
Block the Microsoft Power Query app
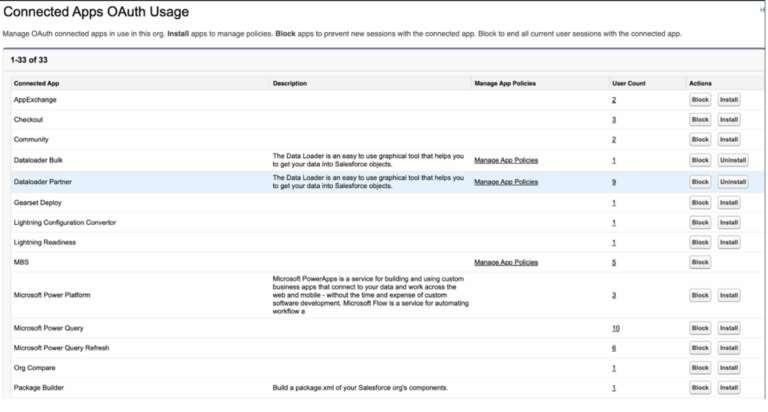click(700, 328)
